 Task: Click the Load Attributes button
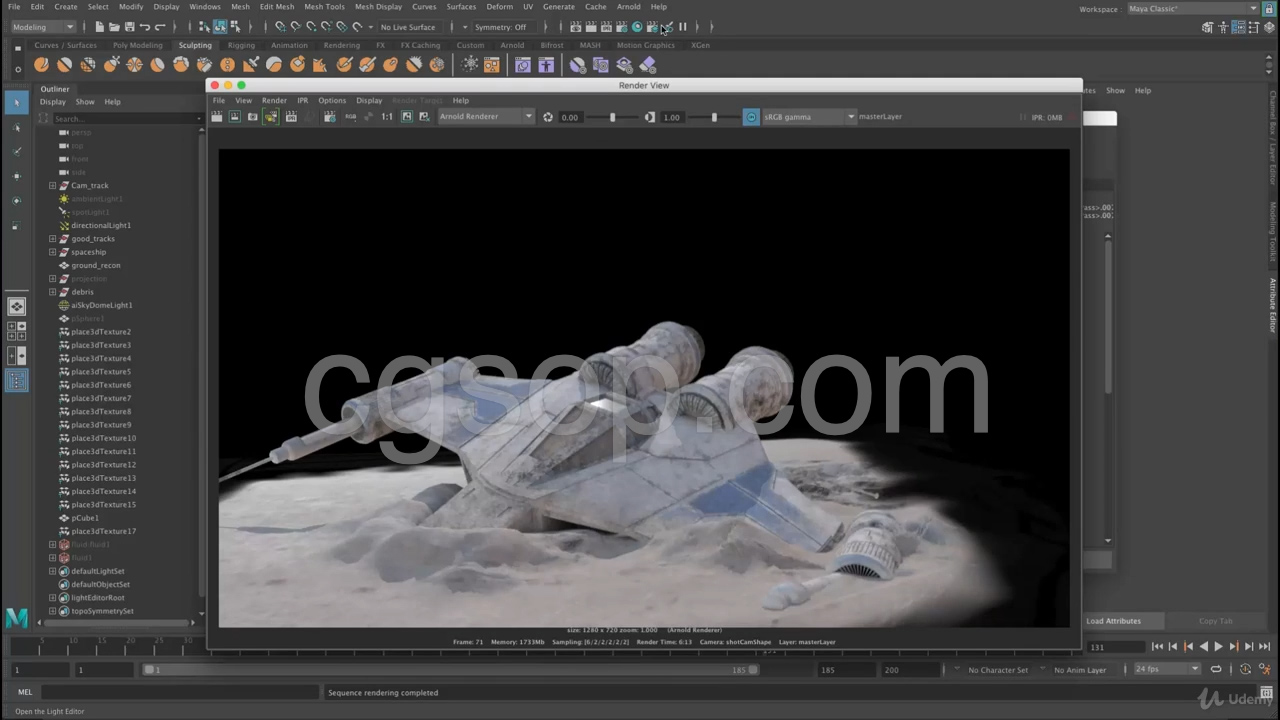[1113, 621]
